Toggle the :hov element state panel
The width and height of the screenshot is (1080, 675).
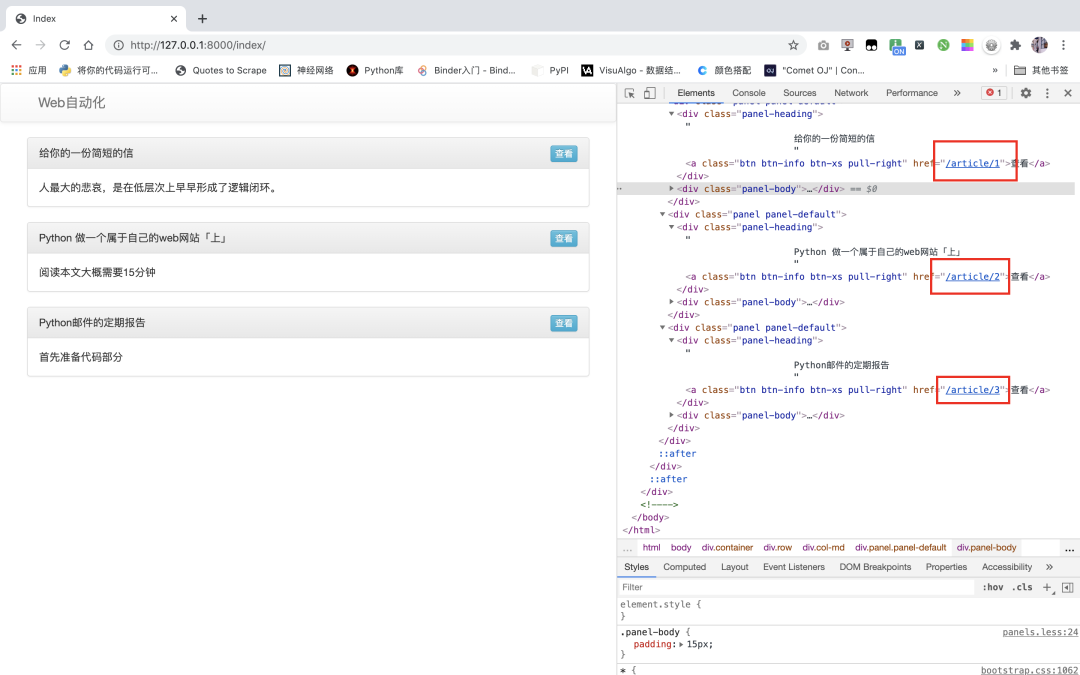(992, 587)
